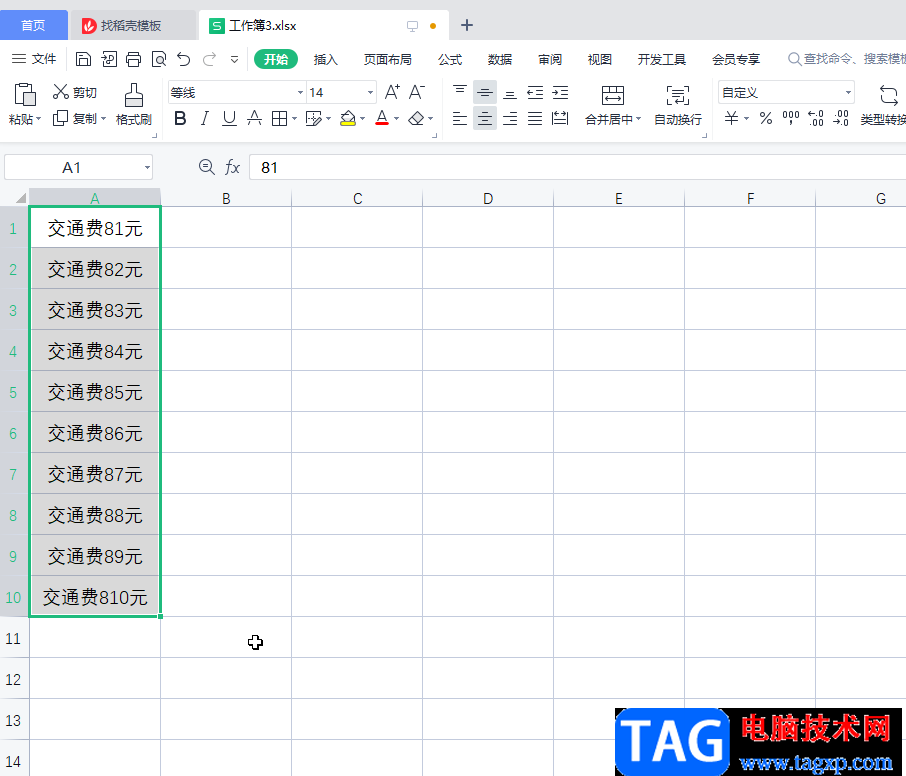Viewport: 906px width, 776px height.
Task: Decrease indent of cell content
Action: coord(535,92)
